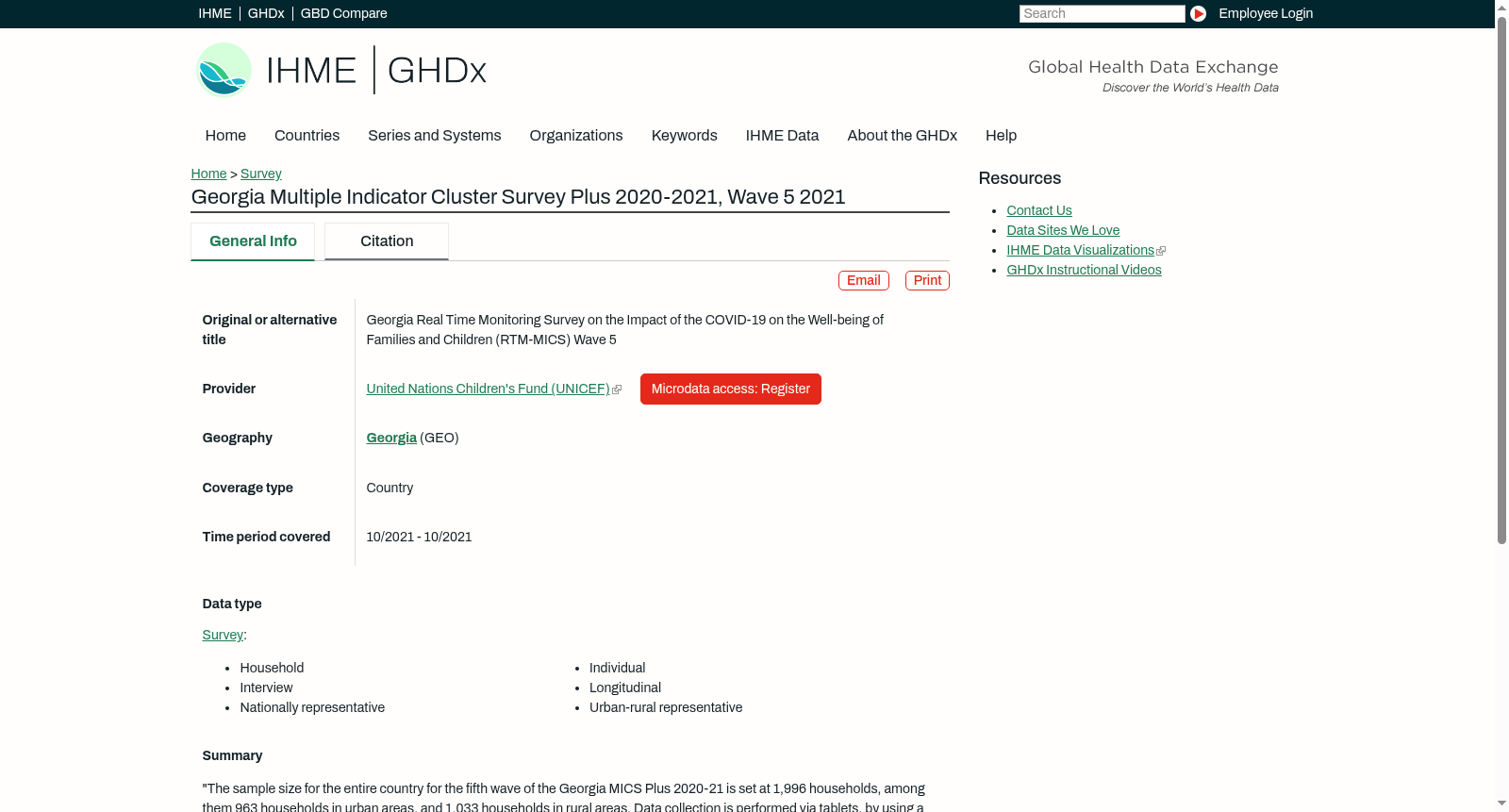Open Data Sites We Love link
1509x812 pixels.
pos(1063,231)
